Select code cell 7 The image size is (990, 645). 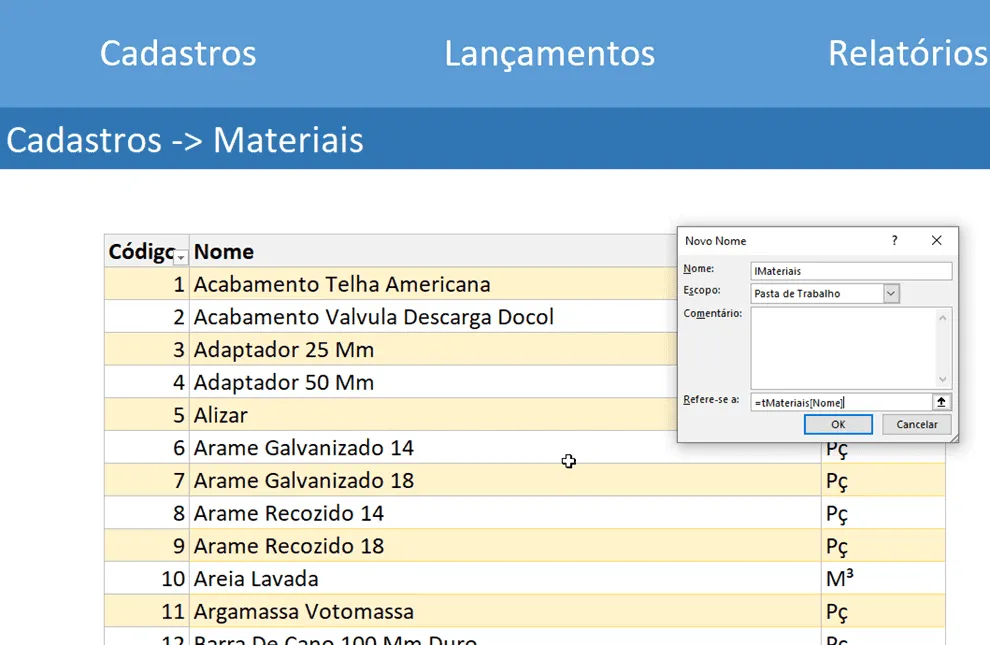point(147,481)
